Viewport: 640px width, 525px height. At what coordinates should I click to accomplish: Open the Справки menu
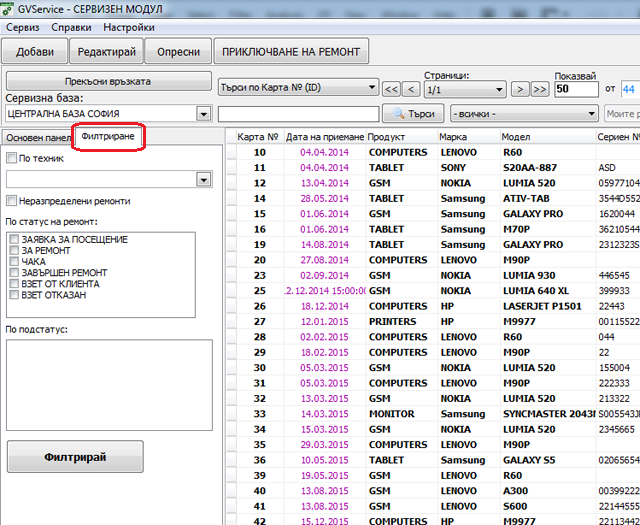[x=71, y=27]
